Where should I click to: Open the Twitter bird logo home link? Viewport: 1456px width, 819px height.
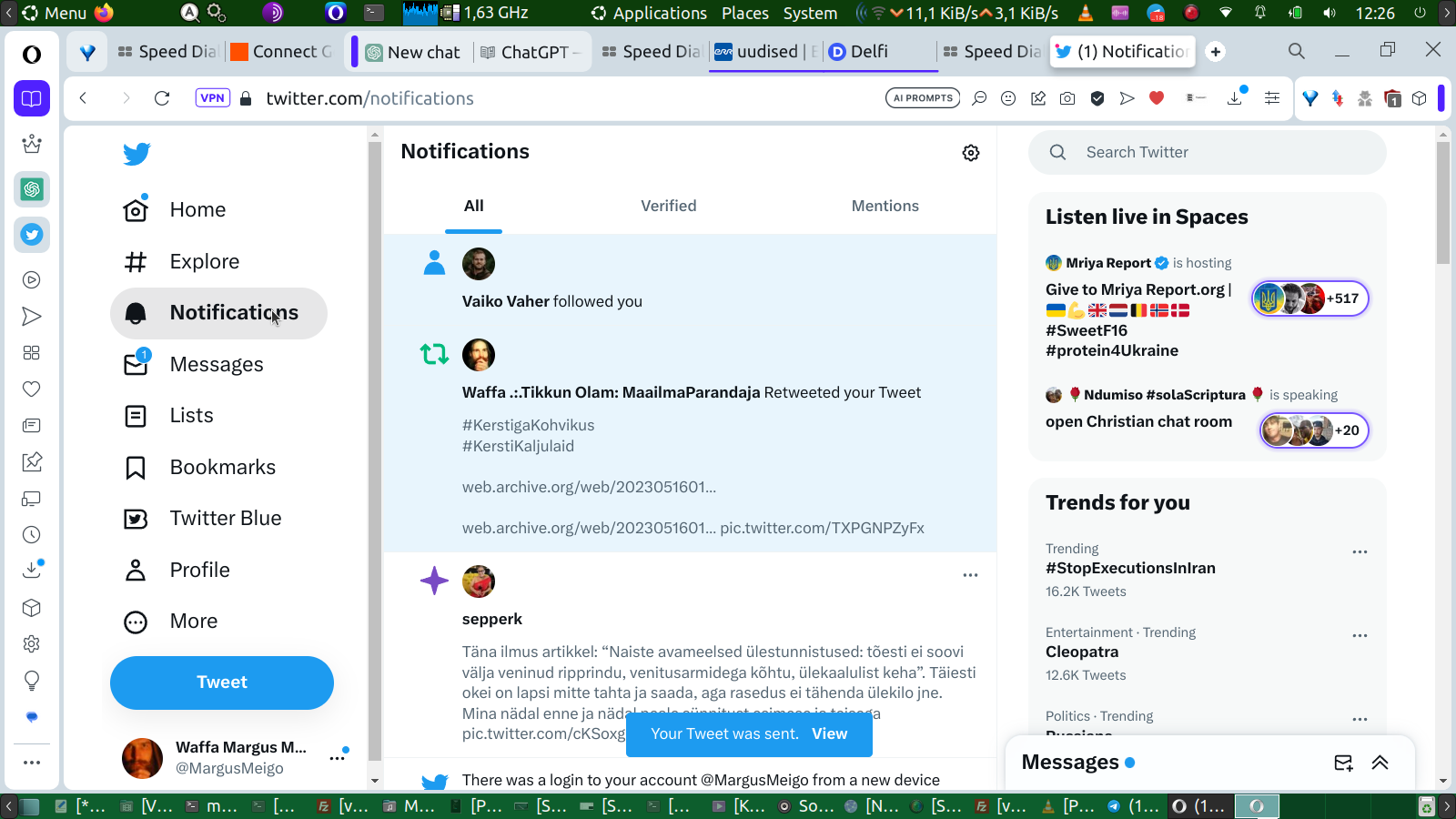coord(136,154)
